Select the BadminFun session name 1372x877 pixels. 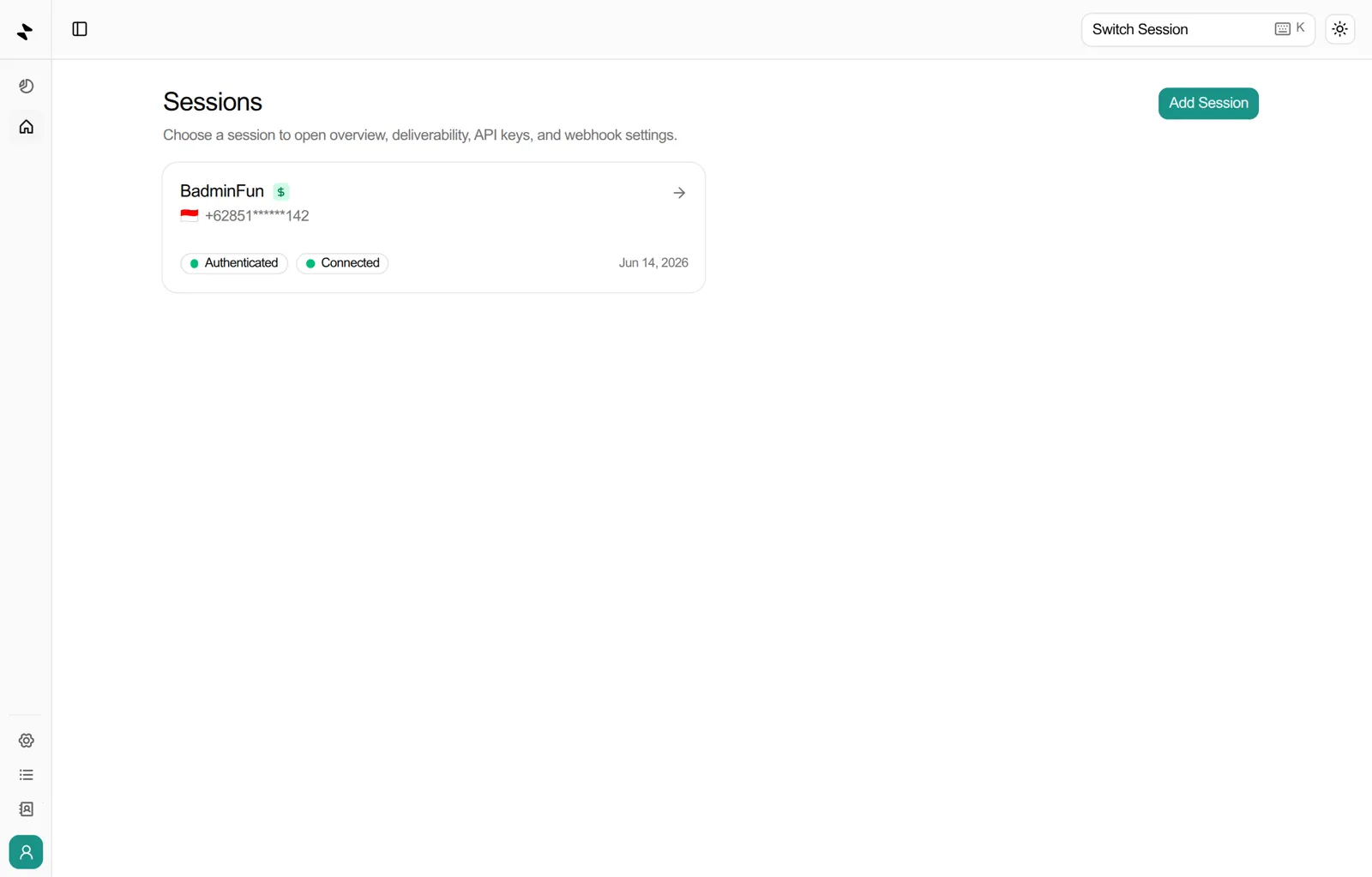pyautogui.click(x=222, y=191)
